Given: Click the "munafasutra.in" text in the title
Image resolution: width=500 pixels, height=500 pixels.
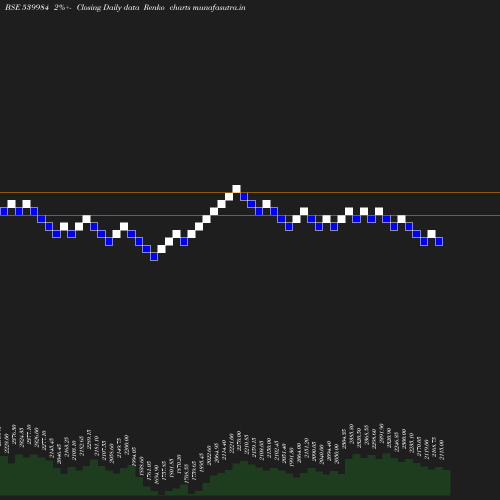Looking at the screenshot, I should click(219, 7).
